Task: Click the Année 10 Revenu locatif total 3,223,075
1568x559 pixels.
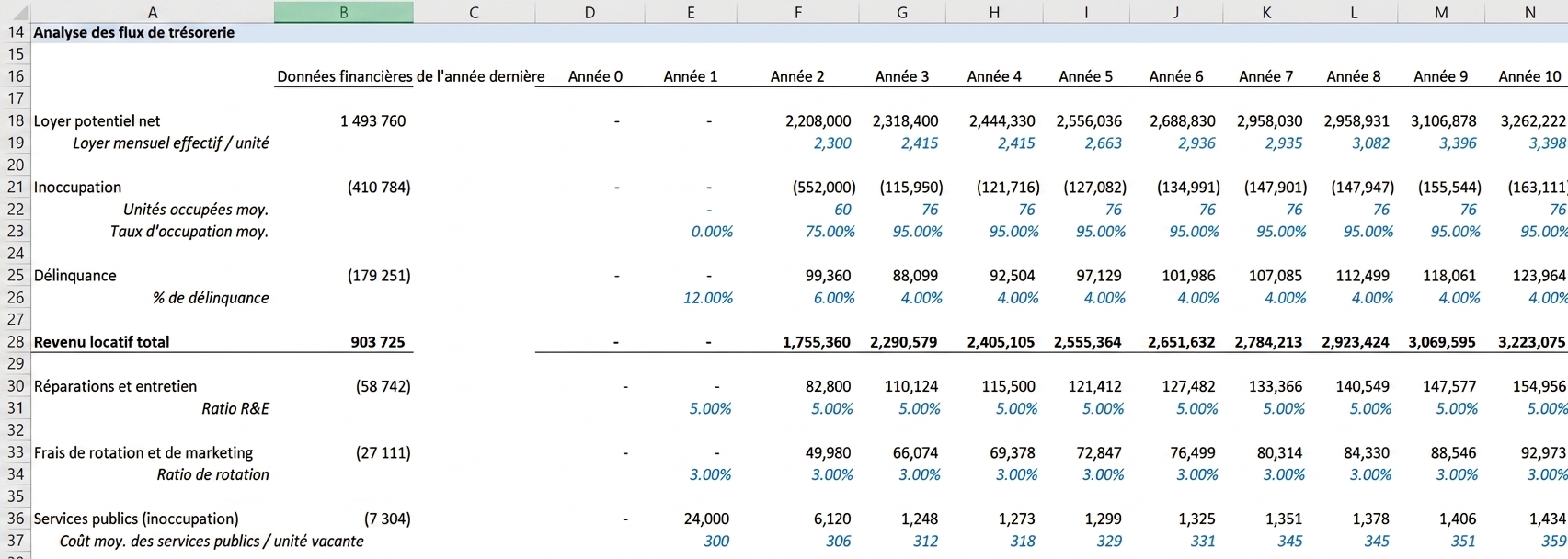Action: [1531, 342]
